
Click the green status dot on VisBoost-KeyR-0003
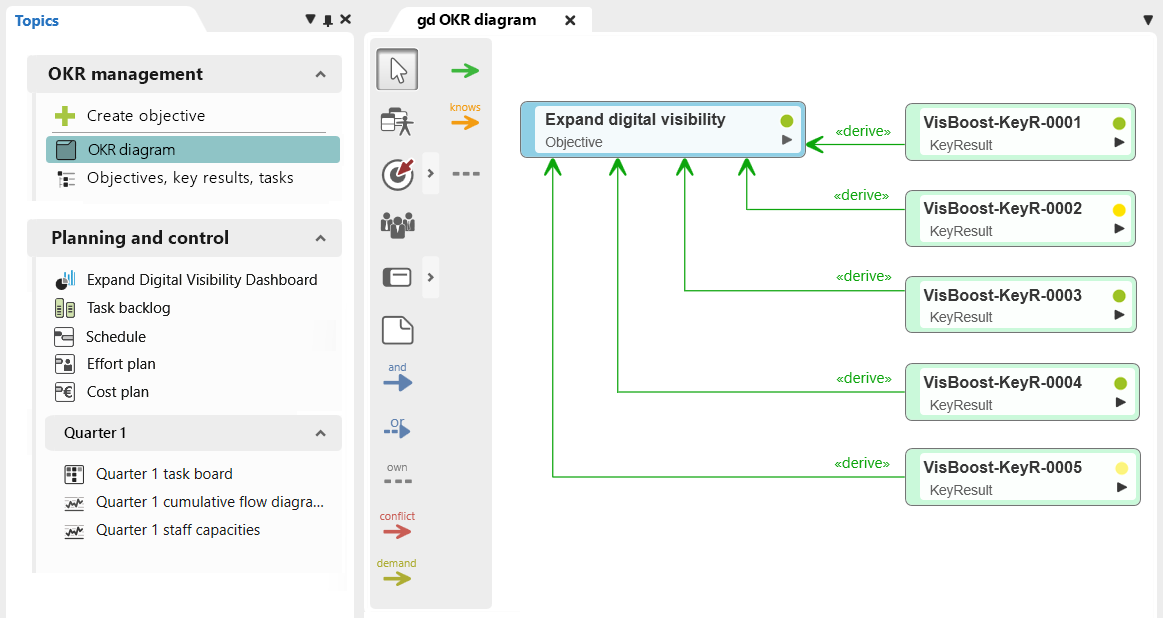coord(1120,296)
